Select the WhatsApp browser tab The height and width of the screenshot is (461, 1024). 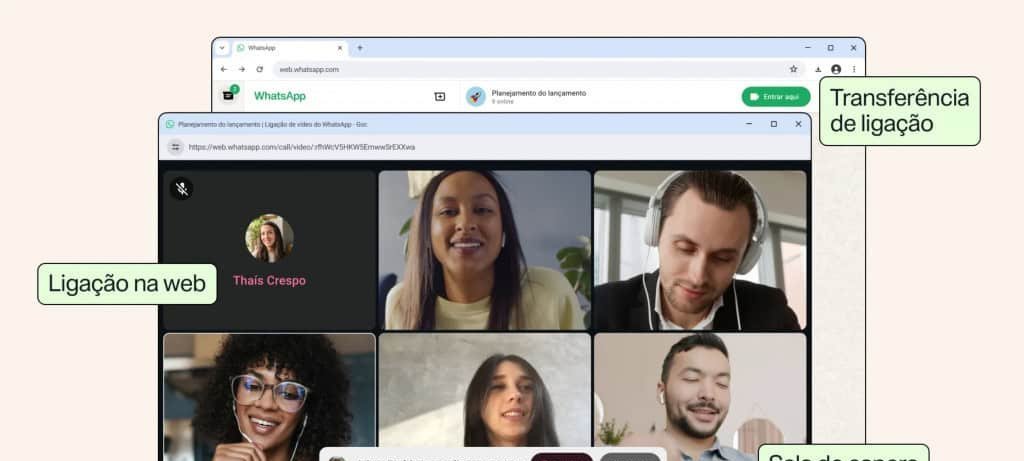coord(290,48)
